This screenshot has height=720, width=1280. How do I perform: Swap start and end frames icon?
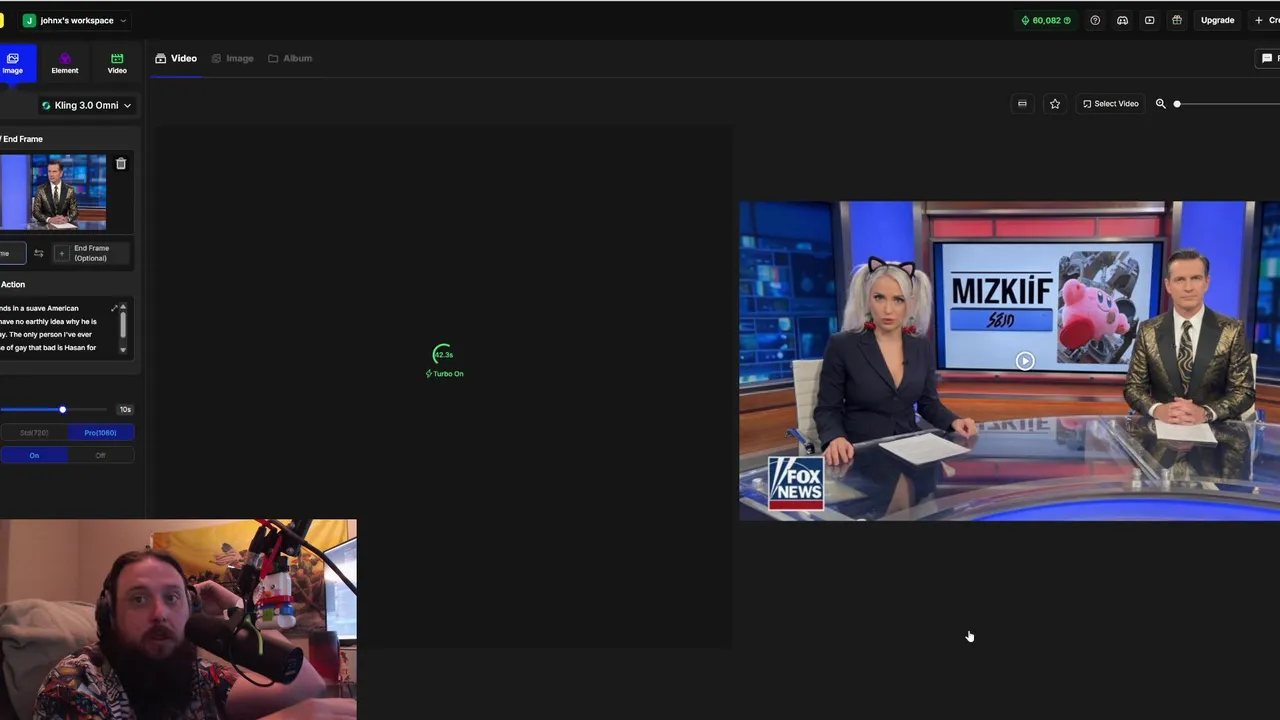tap(39, 253)
